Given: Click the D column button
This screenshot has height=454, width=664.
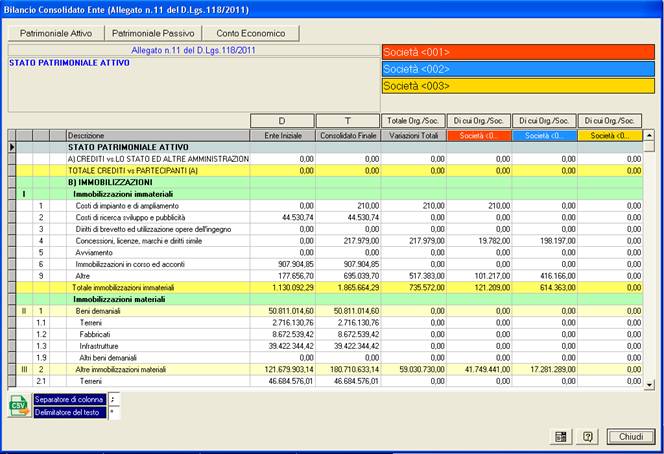Looking at the screenshot, I should [x=282, y=121].
